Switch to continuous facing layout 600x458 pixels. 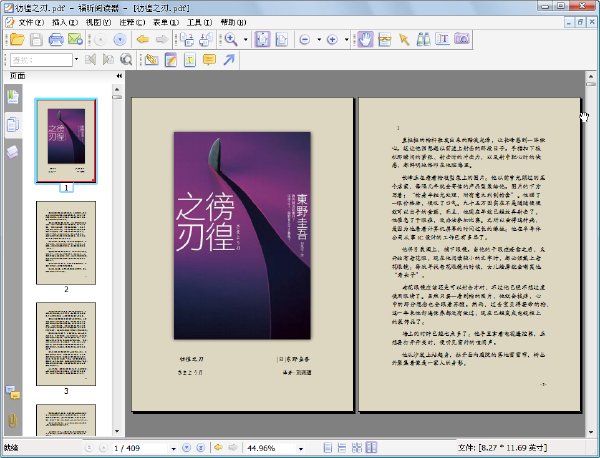tap(357, 448)
